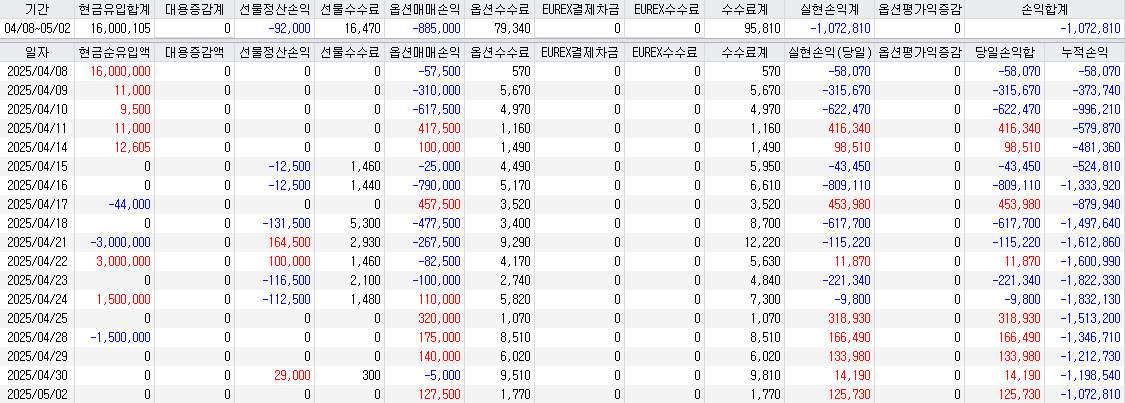Select the 2025/05/02 date cell
Viewport: 1125px width, 403px height.
[36, 394]
